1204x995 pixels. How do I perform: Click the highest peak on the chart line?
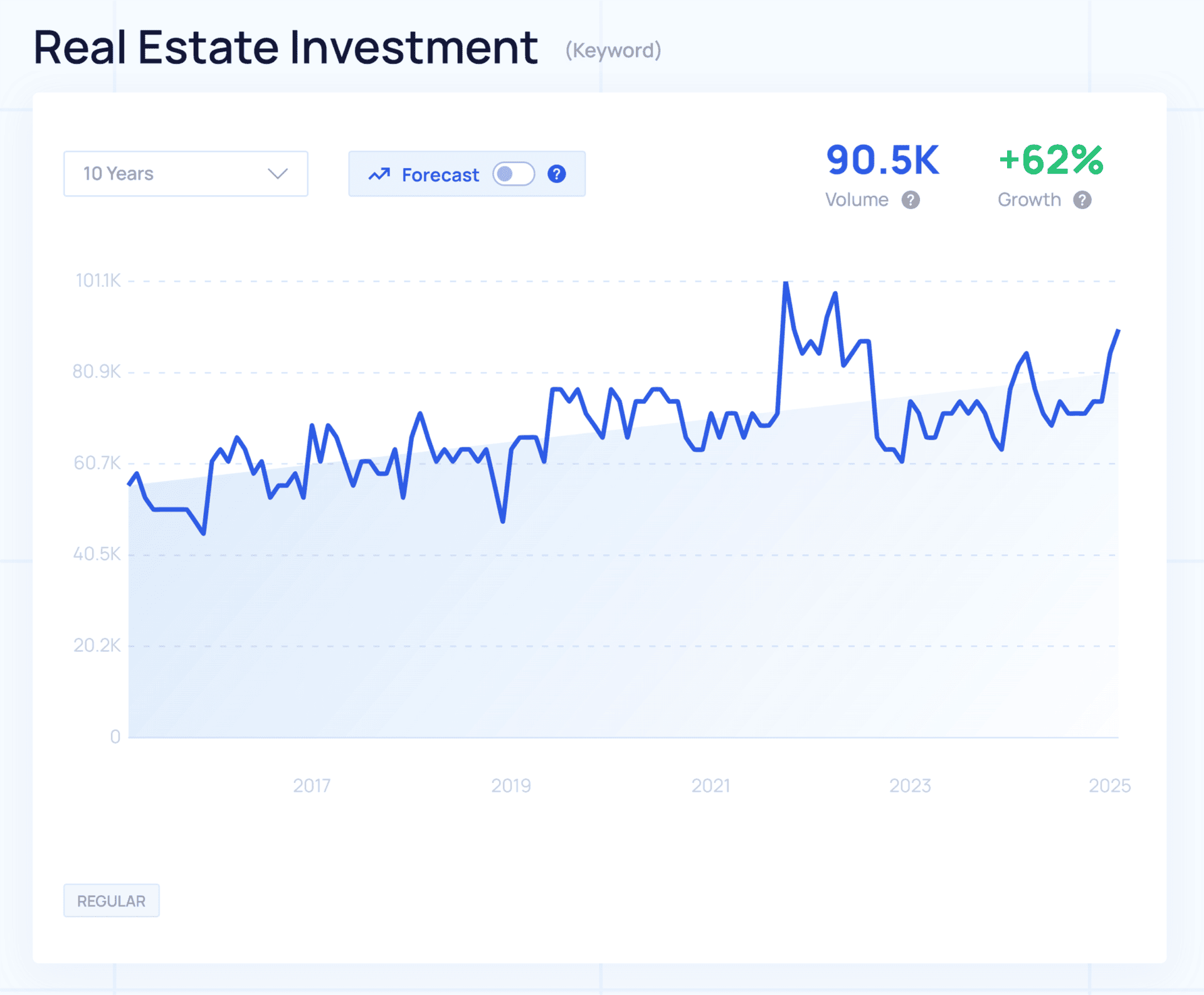(x=786, y=284)
